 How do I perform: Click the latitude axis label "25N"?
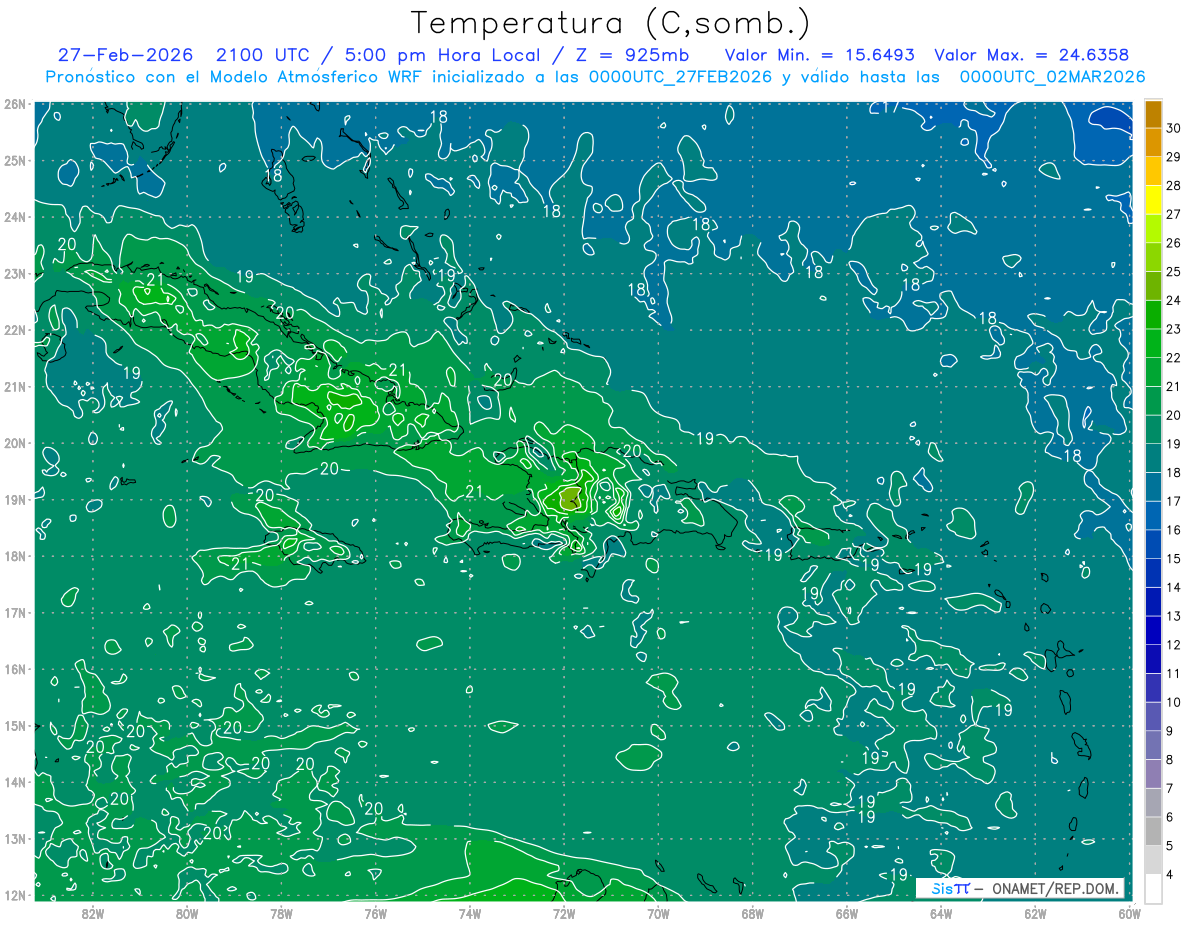(x=15, y=160)
